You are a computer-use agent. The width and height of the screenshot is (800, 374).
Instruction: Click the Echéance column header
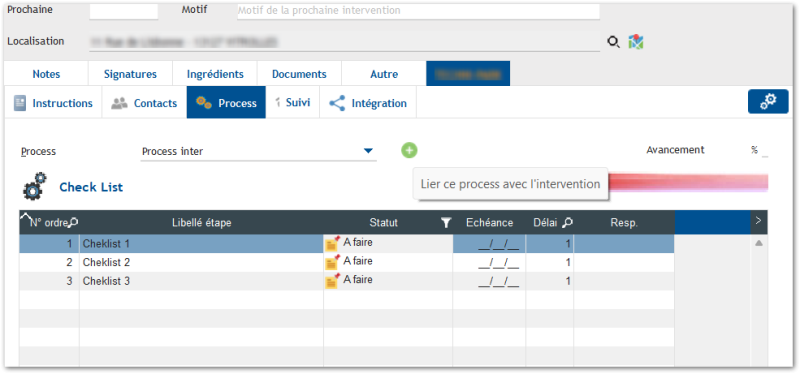(x=489, y=222)
